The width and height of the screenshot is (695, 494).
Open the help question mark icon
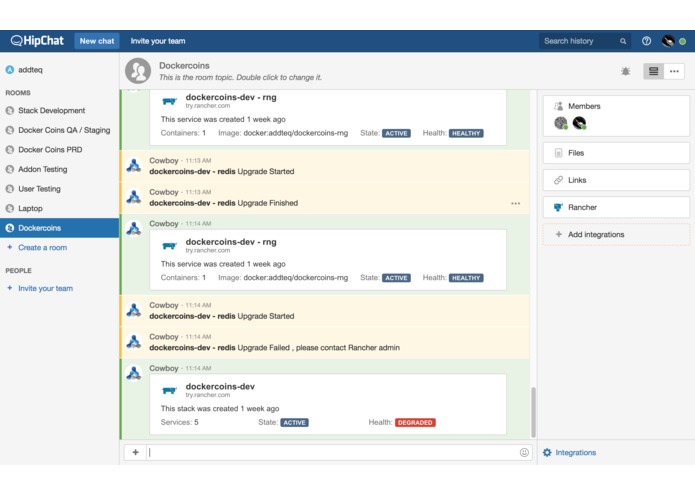pyautogui.click(x=646, y=41)
